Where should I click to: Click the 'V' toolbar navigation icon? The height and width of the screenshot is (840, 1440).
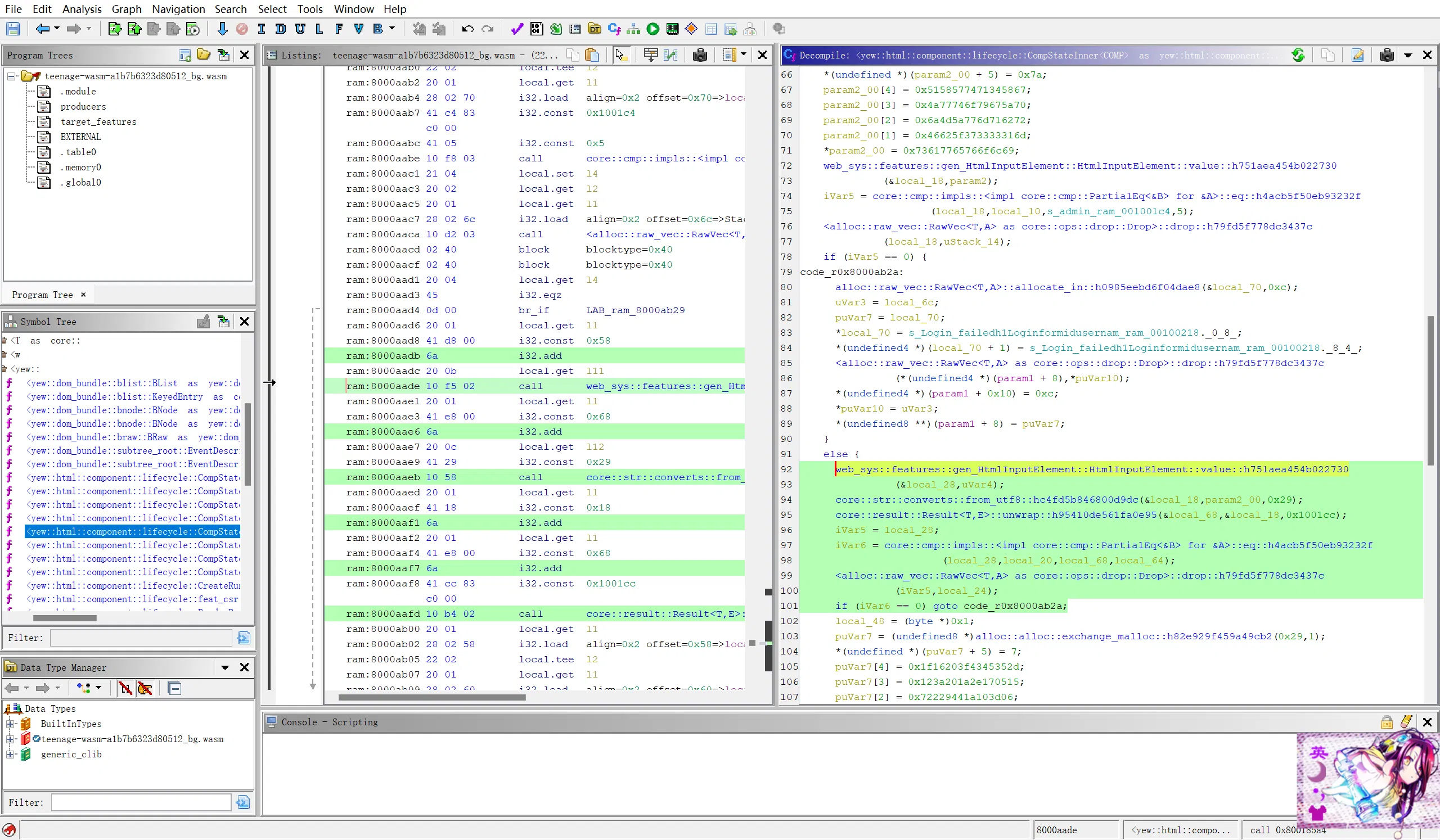358,29
